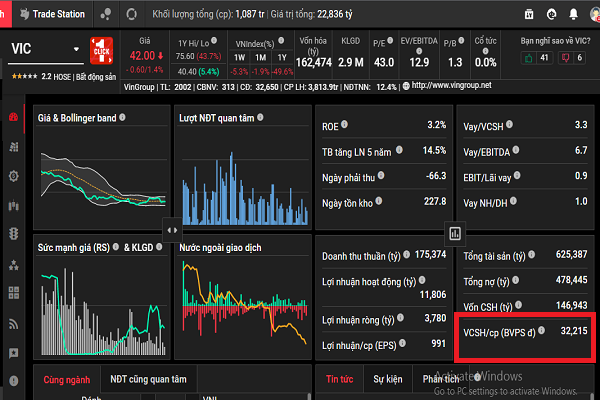
Task: Click info icon under EV/EBITDA
Action: pos(419,51)
